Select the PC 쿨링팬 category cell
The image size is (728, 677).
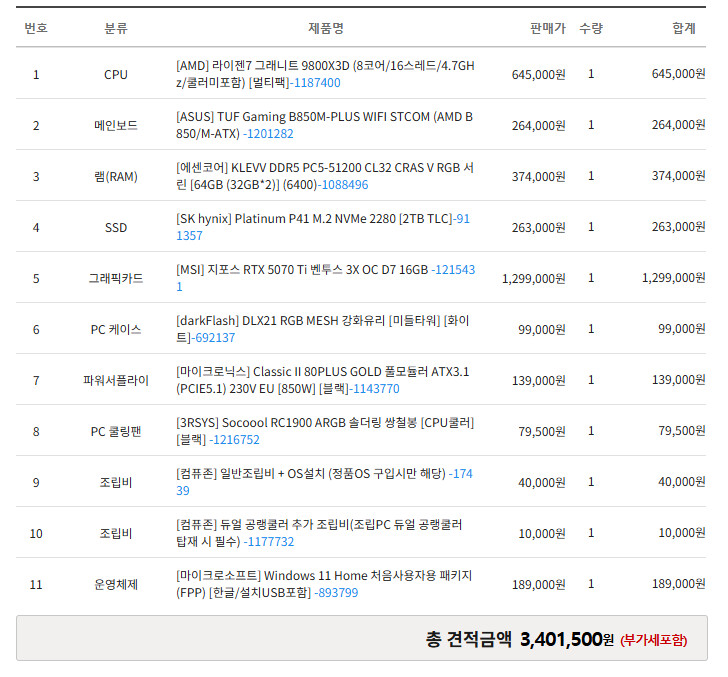(x=116, y=431)
